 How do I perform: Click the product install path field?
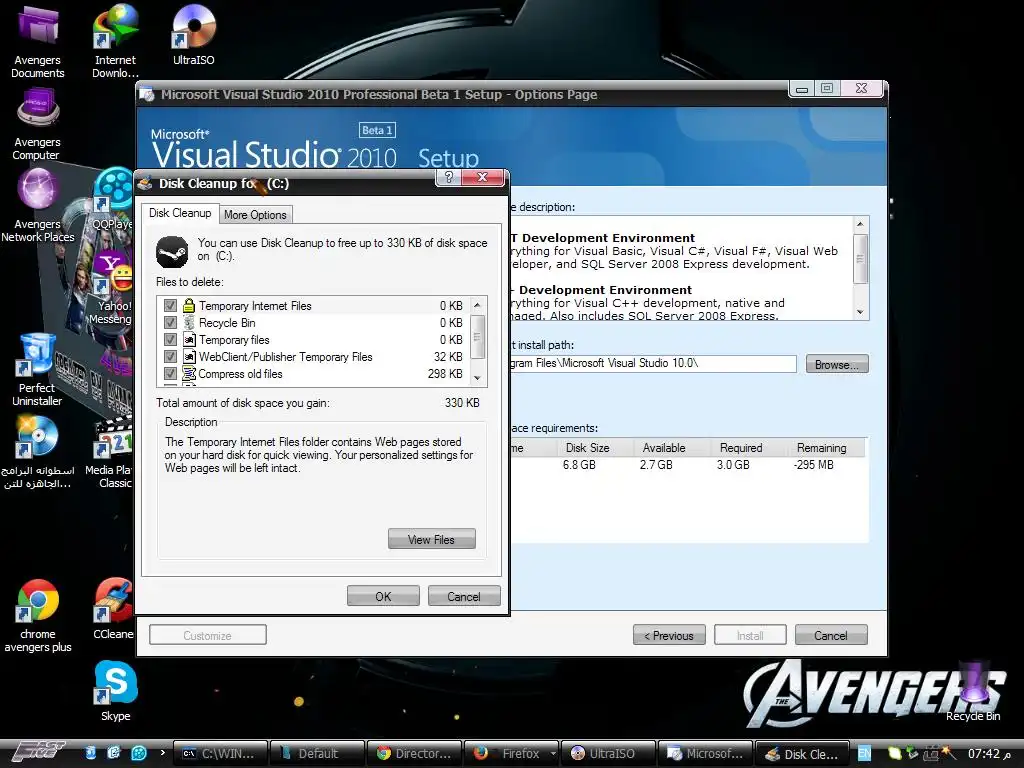pyautogui.click(x=653, y=363)
